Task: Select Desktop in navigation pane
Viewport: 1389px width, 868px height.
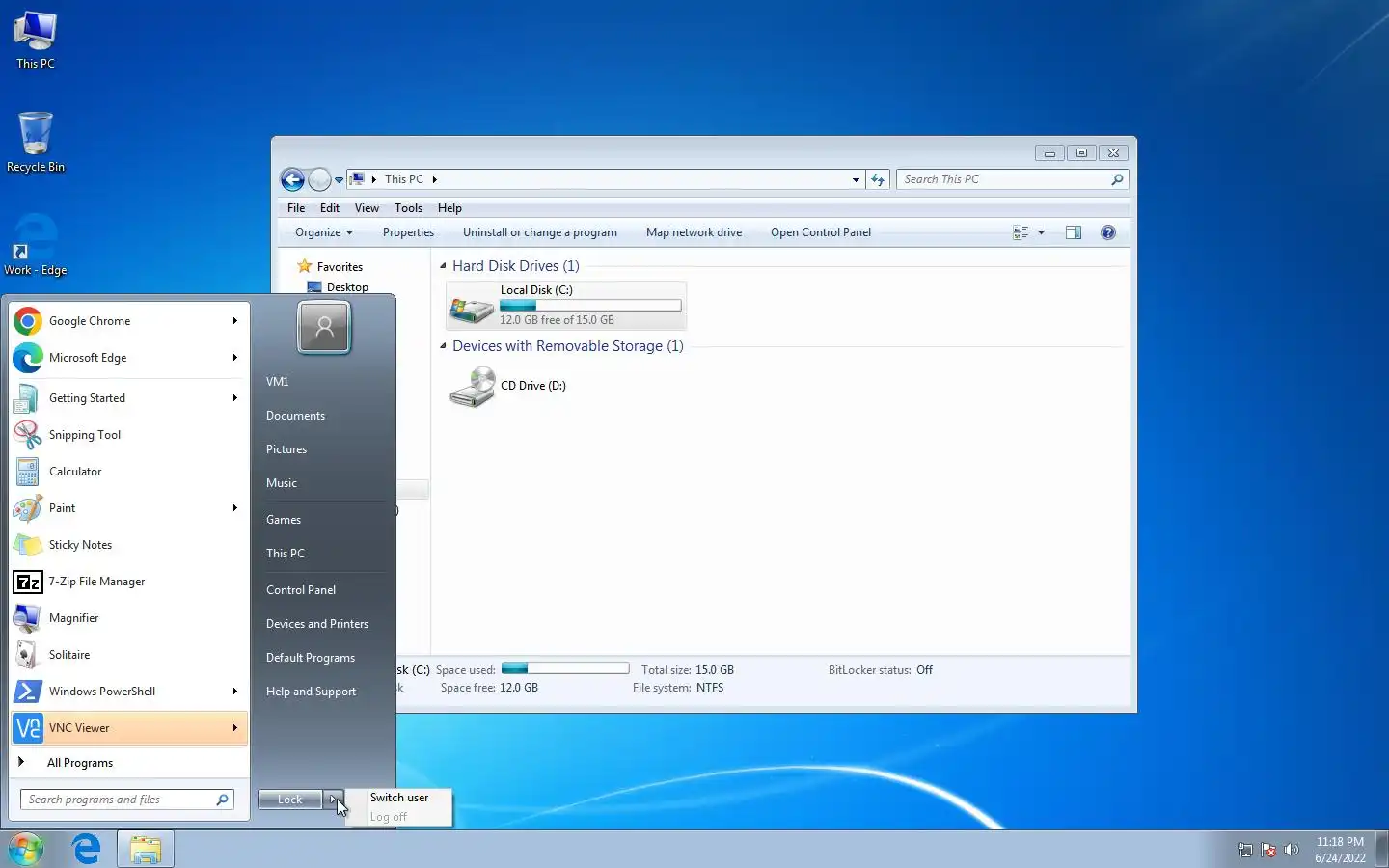Action: click(338, 287)
